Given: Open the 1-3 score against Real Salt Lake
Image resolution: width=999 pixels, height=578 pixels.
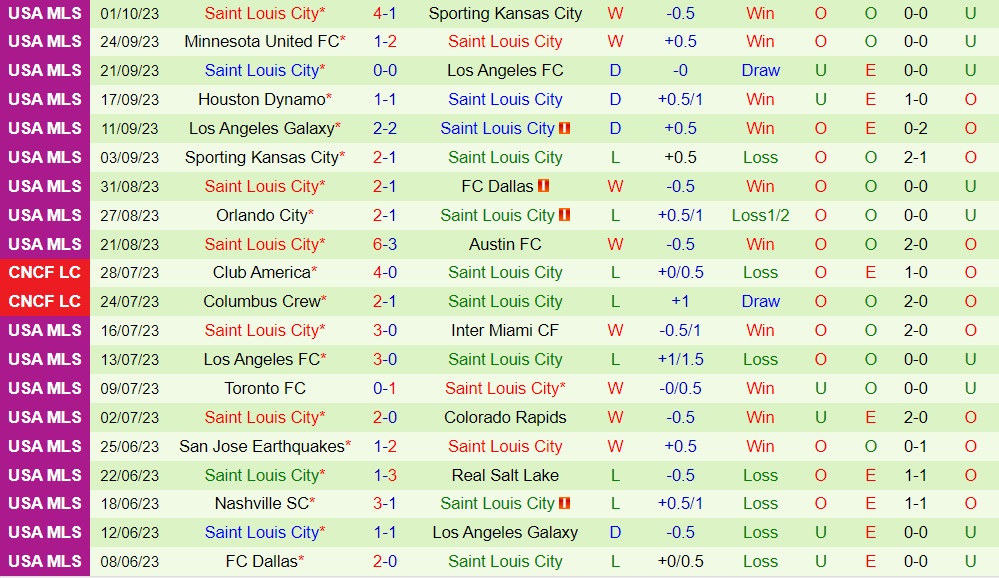Looking at the screenshot, I should click(385, 475).
